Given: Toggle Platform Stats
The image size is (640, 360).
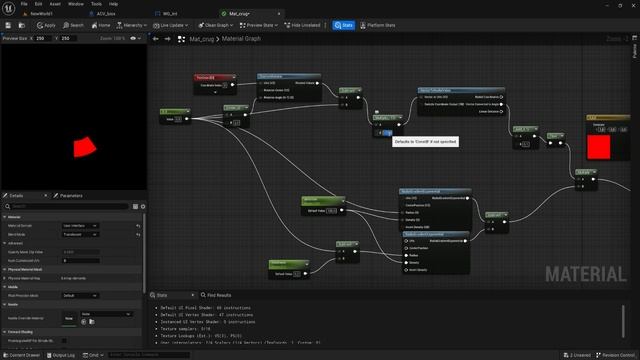Looking at the screenshot, I should click(378, 25).
